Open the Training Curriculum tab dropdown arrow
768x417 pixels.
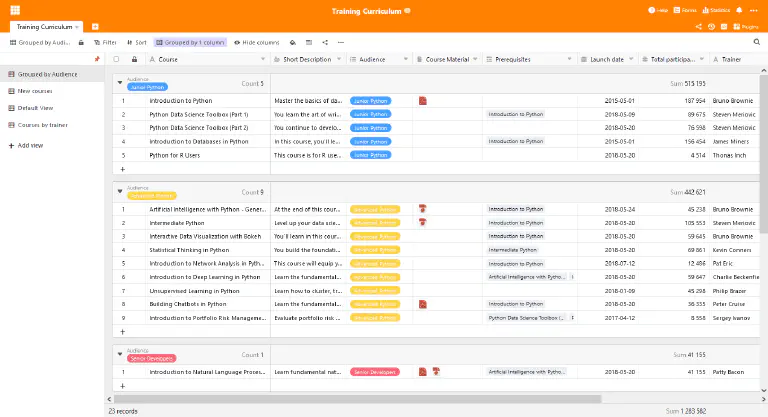[77, 27]
